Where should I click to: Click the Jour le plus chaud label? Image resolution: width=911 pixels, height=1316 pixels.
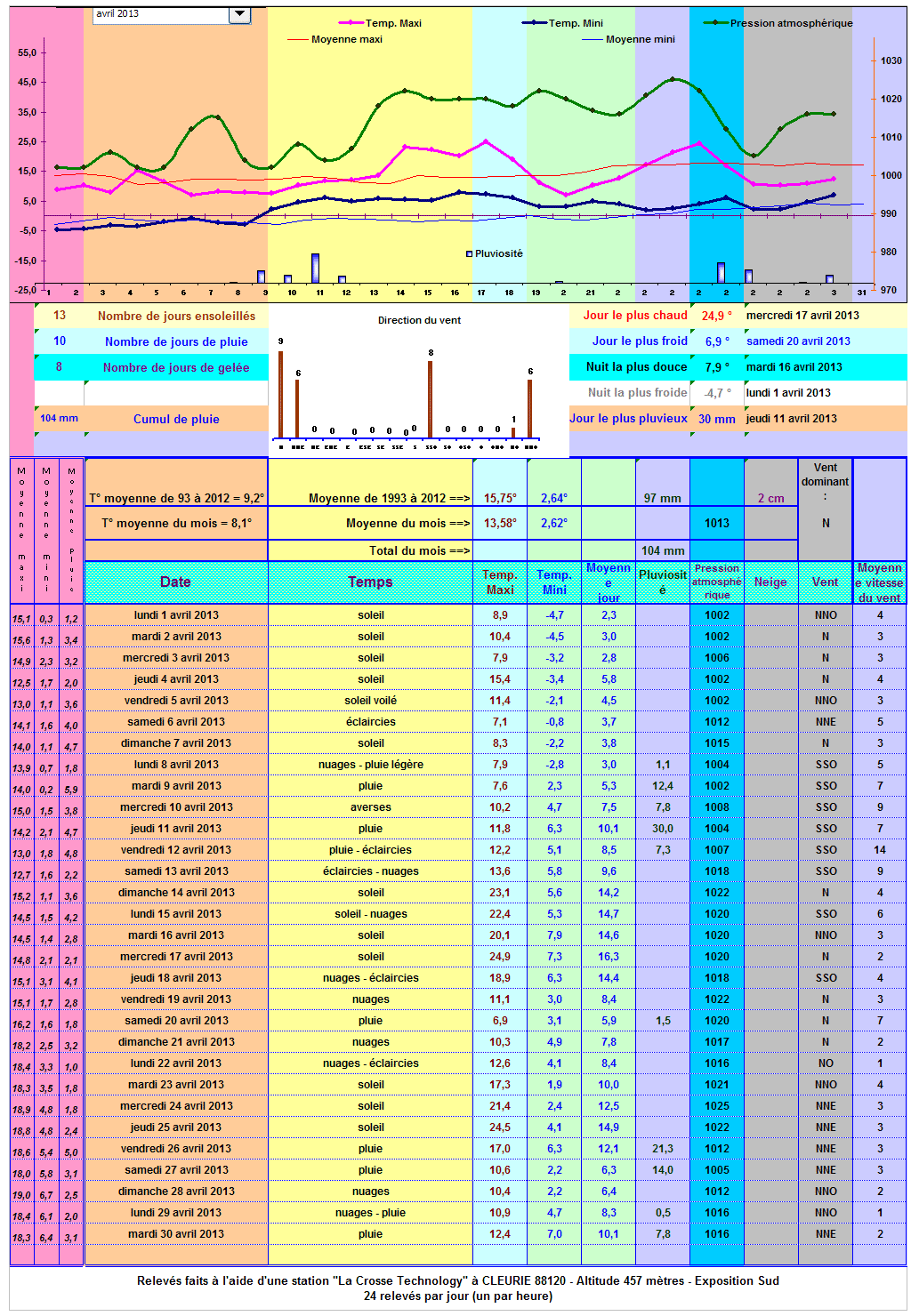click(x=635, y=315)
